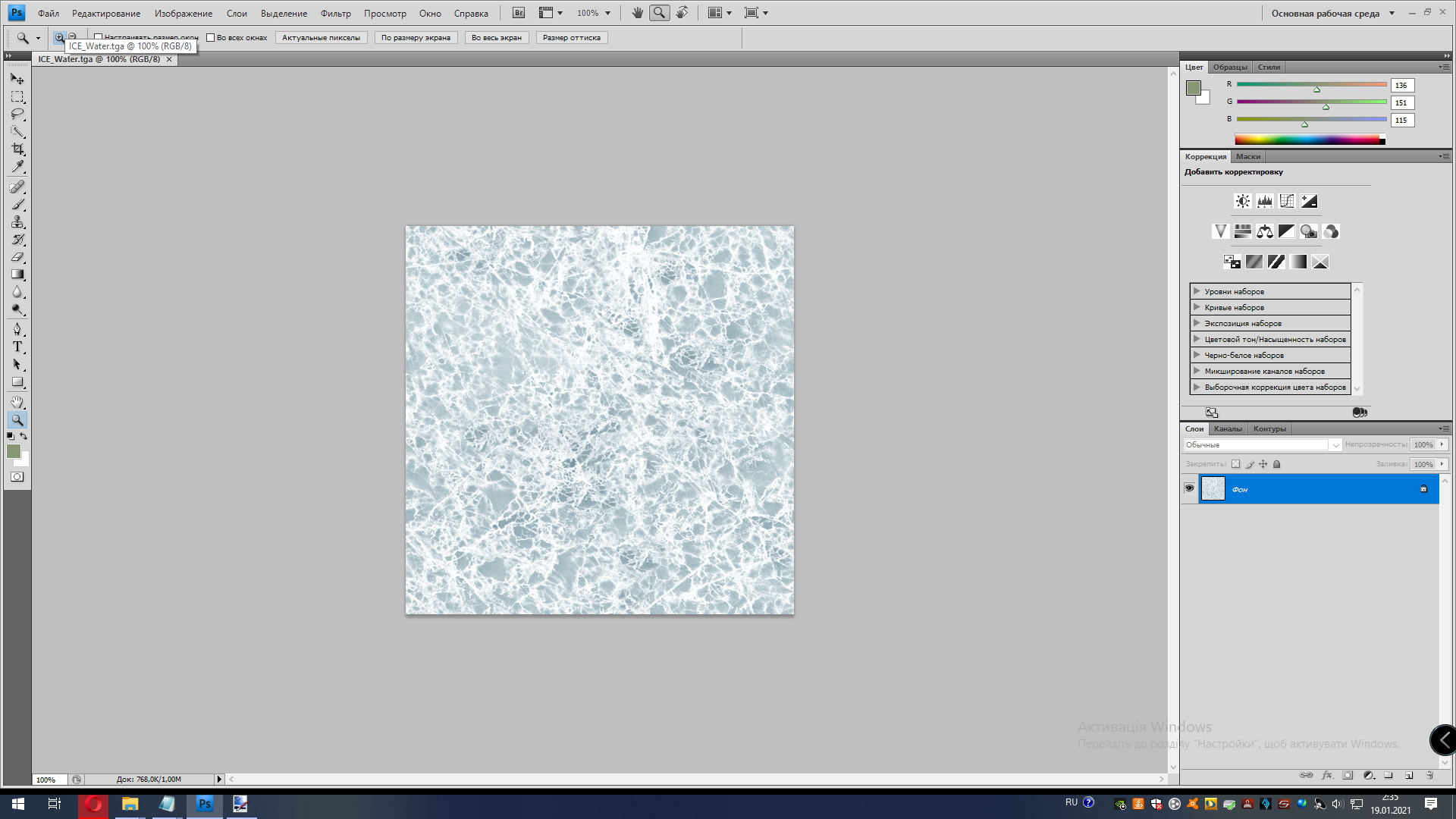Open the Фильтр menu
1456x819 pixels.
(x=335, y=13)
